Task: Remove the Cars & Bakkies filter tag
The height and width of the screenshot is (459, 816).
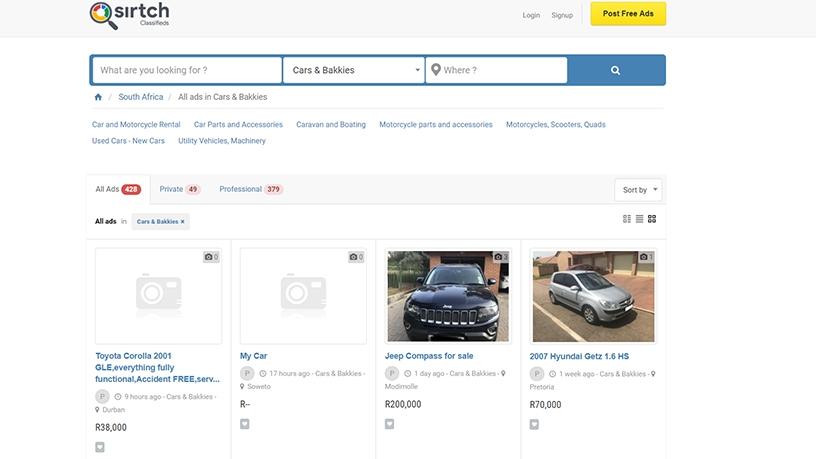Action: coord(182,221)
